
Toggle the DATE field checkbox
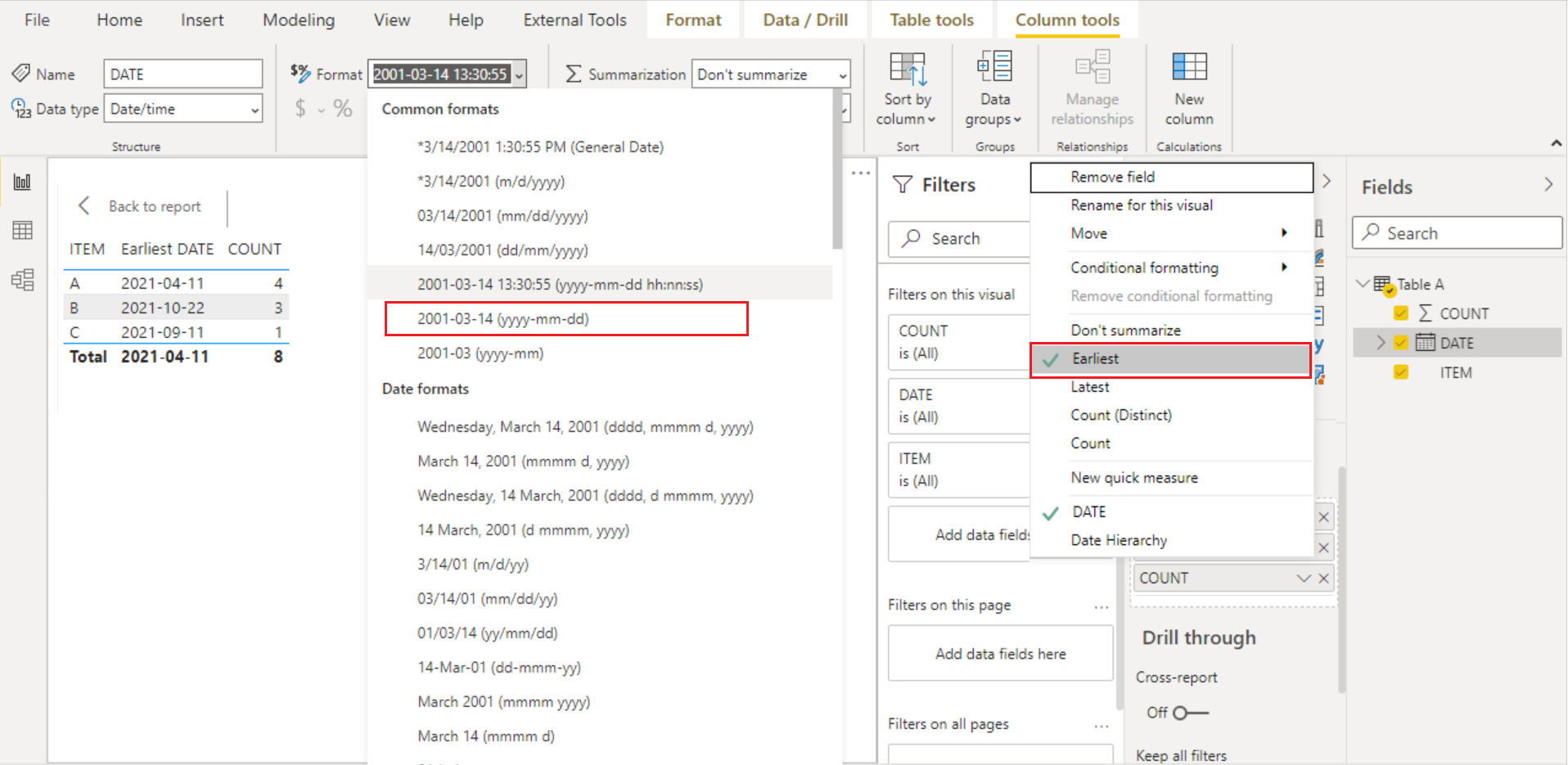pyautogui.click(x=1401, y=343)
